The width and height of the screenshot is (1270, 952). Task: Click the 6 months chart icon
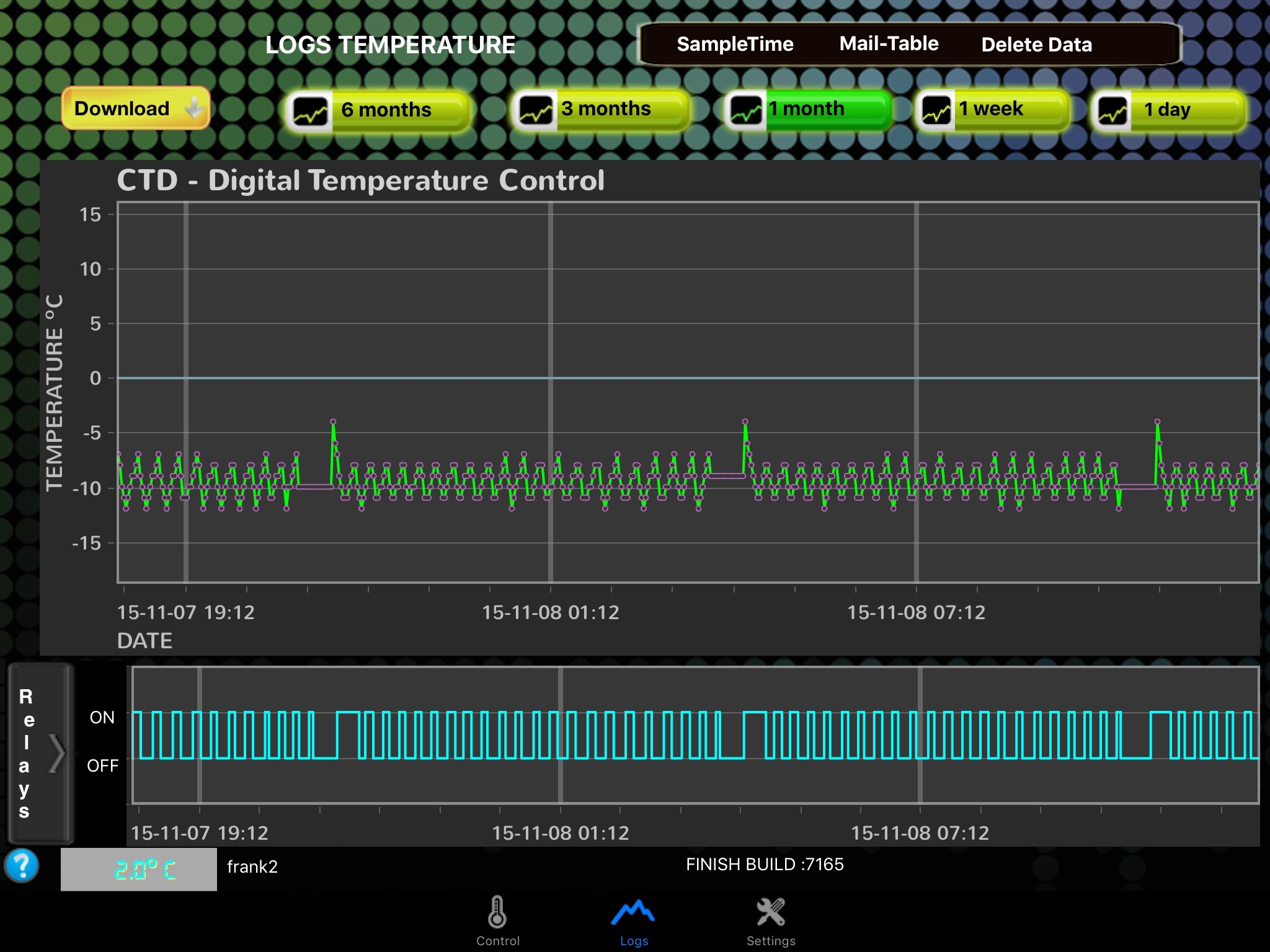click(x=310, y=111)
